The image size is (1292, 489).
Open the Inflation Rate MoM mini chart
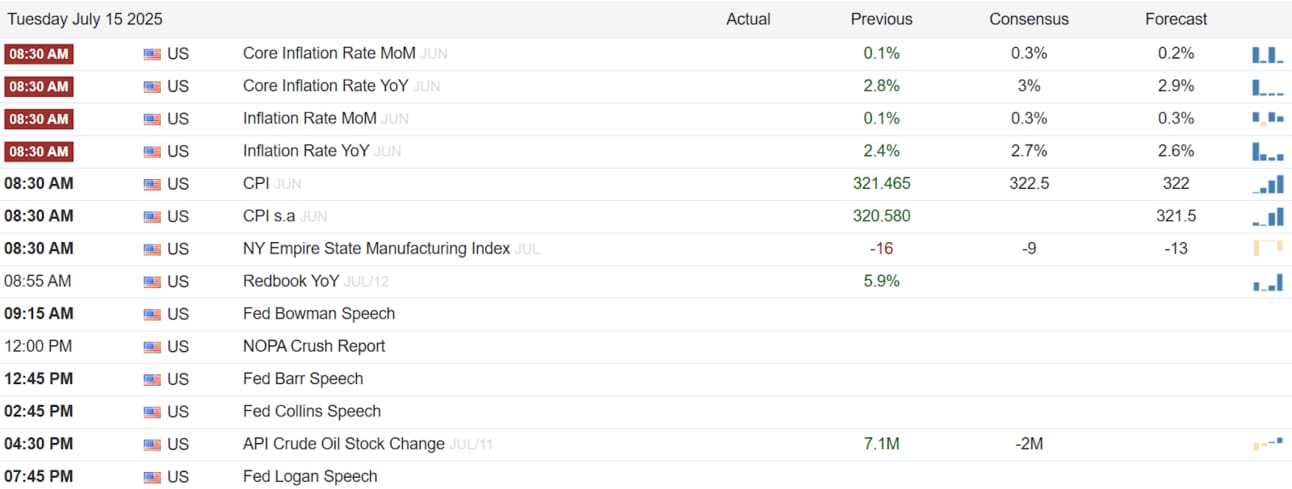(1267, 119)
